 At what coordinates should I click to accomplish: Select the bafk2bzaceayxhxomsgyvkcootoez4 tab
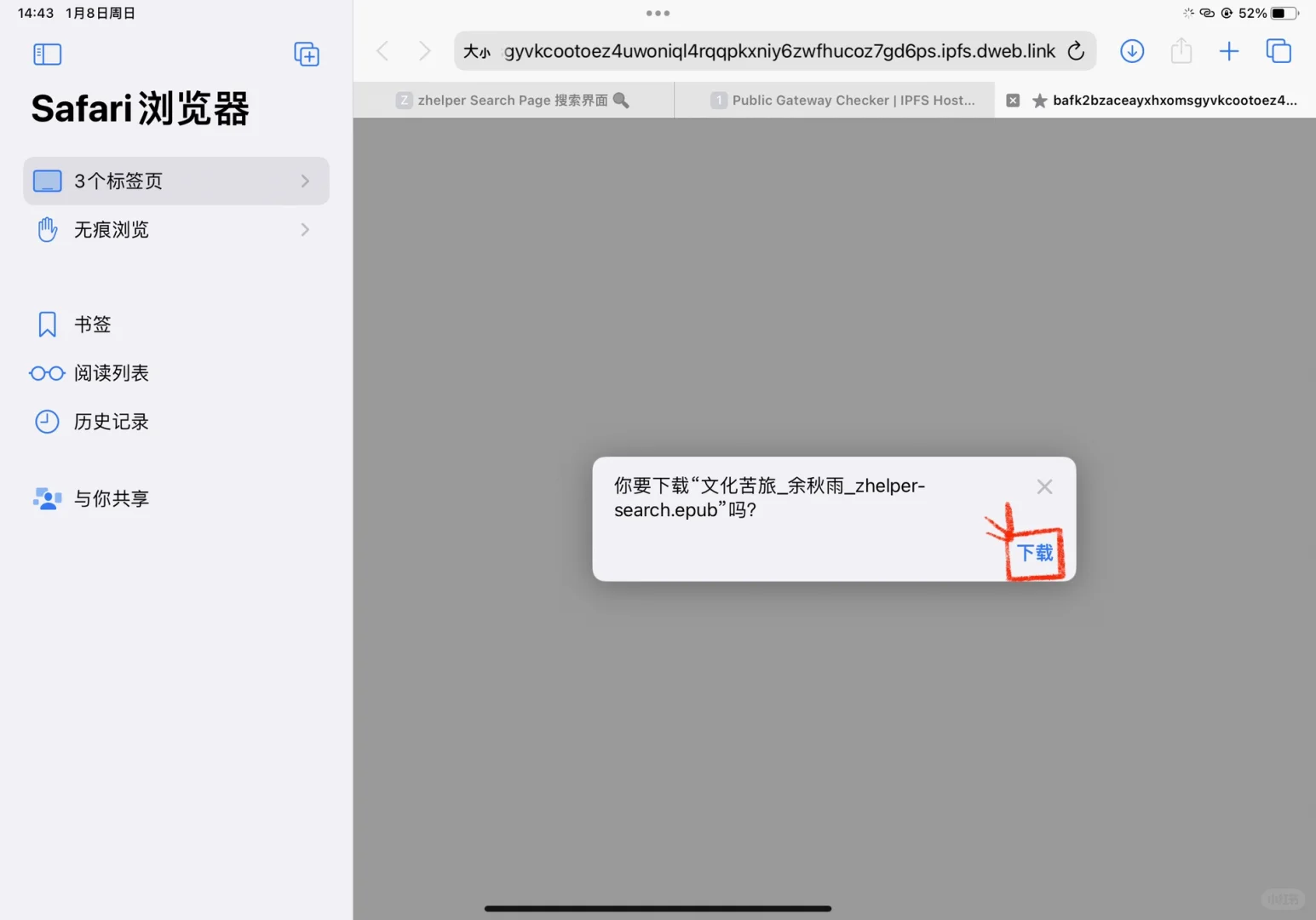[x=1156, y=101]
